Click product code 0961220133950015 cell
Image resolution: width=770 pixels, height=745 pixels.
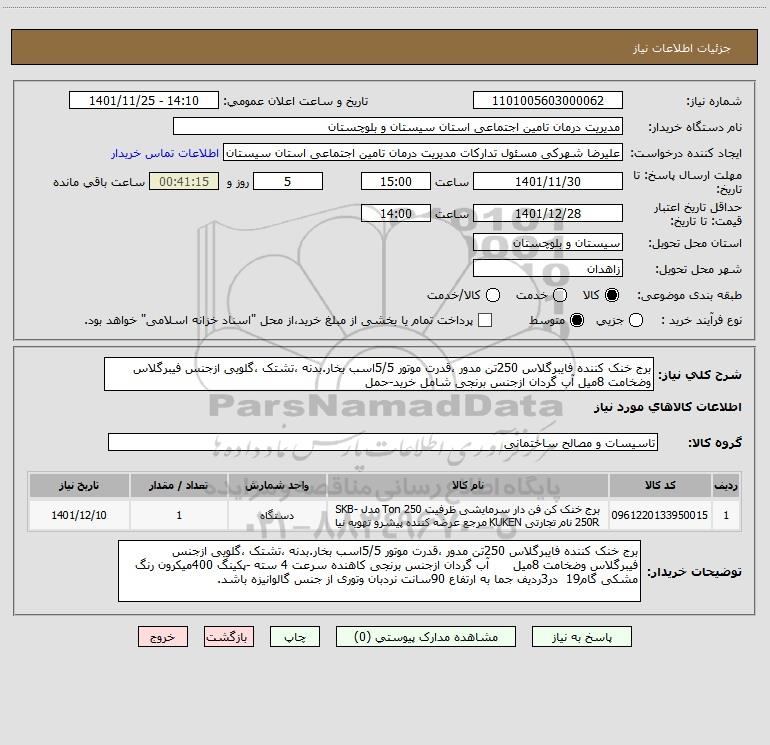coord(660,515)
